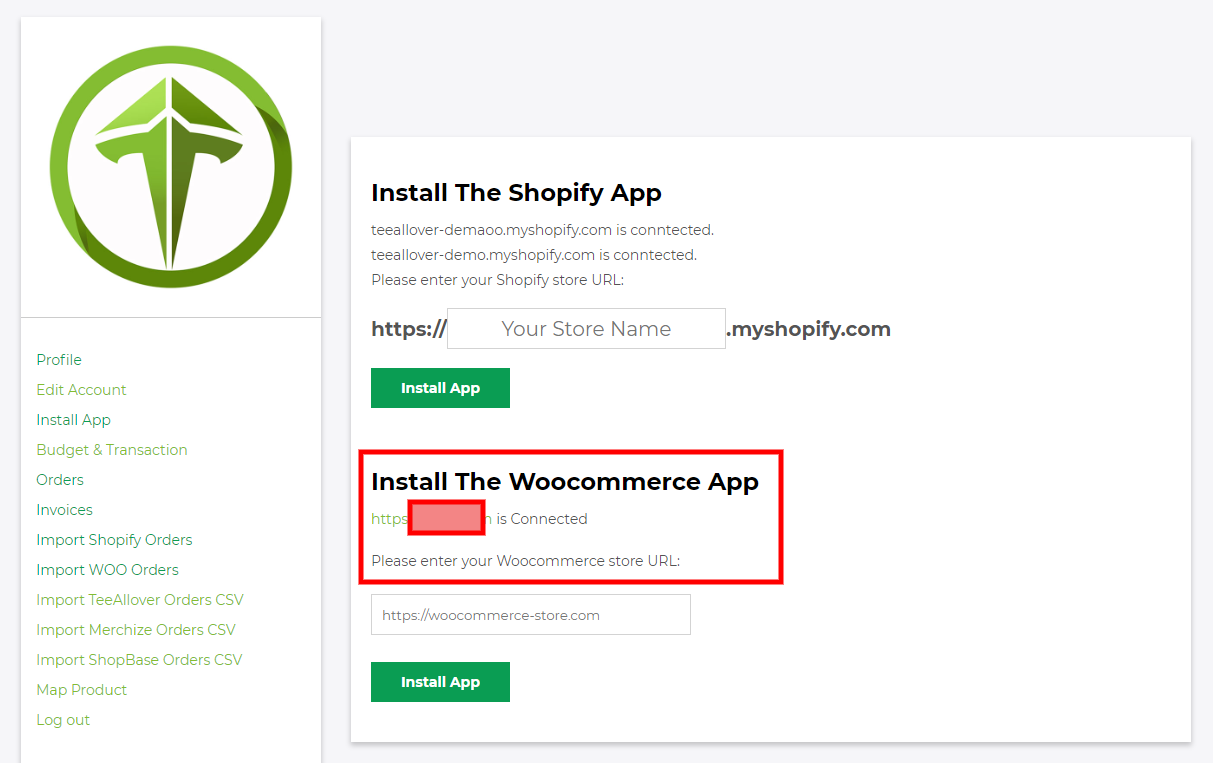Select the teeallover-demaoo.myshopify.com connected text

click(x=542, y=230)
